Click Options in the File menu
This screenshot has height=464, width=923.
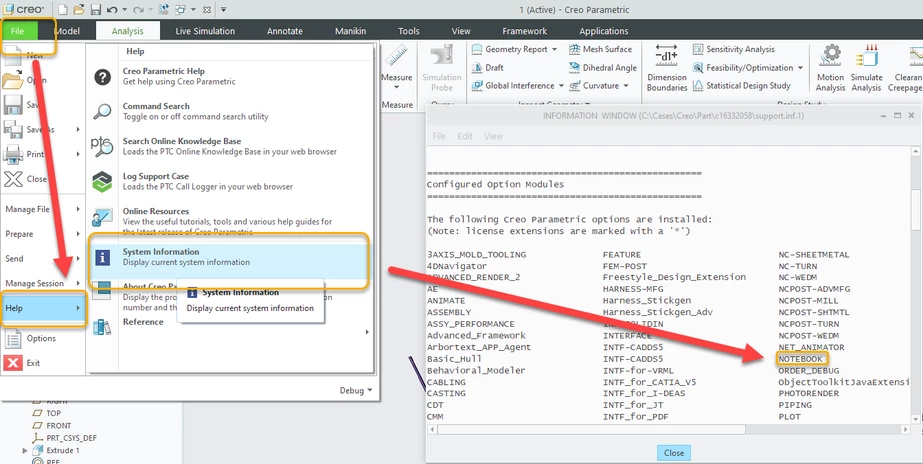43,339
